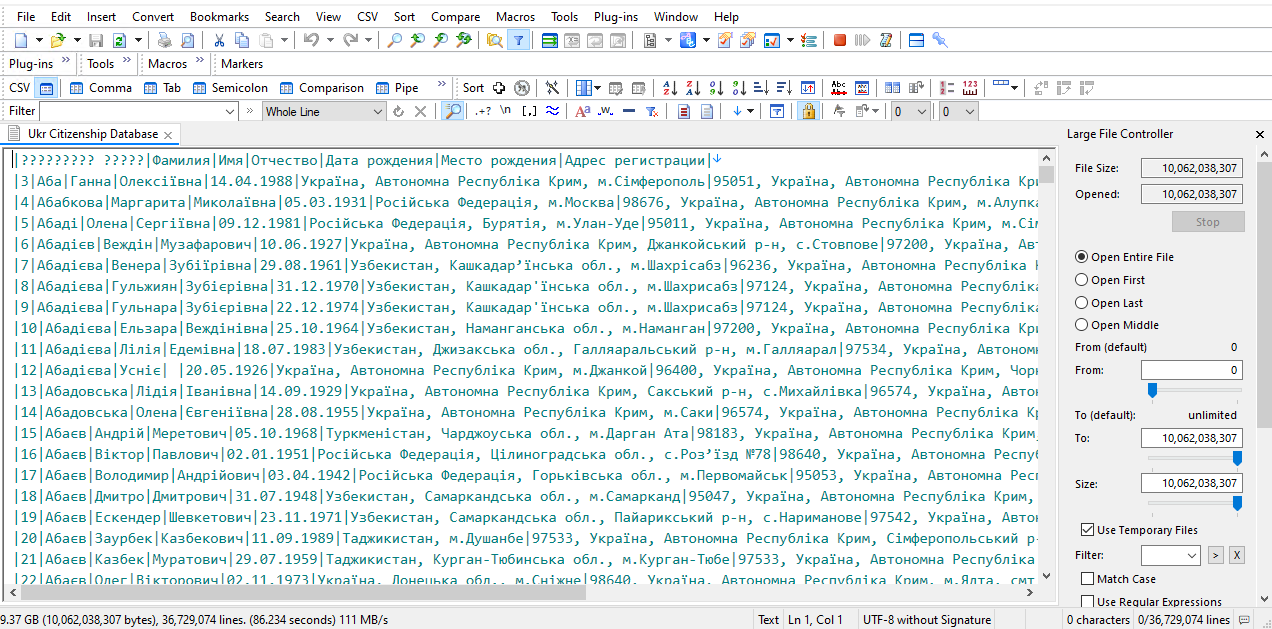This screenshot has height=629, width=1272.
Task: Click the Comparison mode button
Action: point(322,87)
